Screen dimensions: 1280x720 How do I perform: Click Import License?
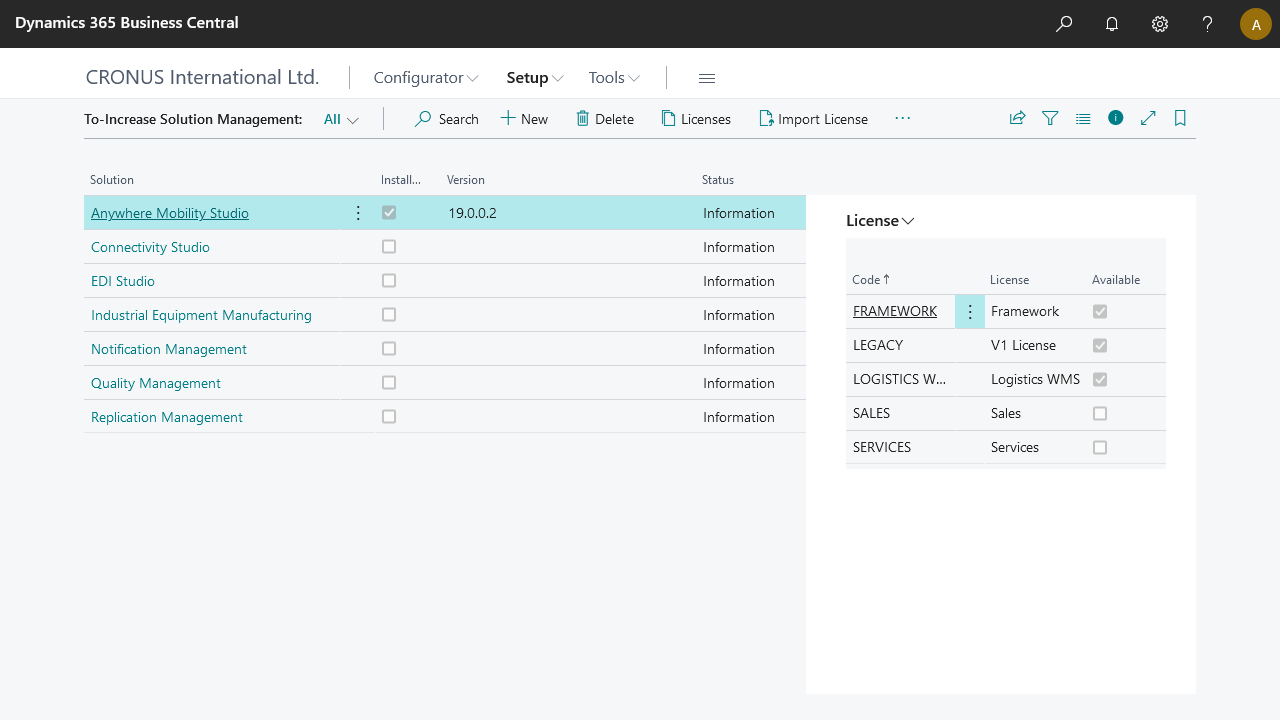pyautogui.click(x=813, y=119)
